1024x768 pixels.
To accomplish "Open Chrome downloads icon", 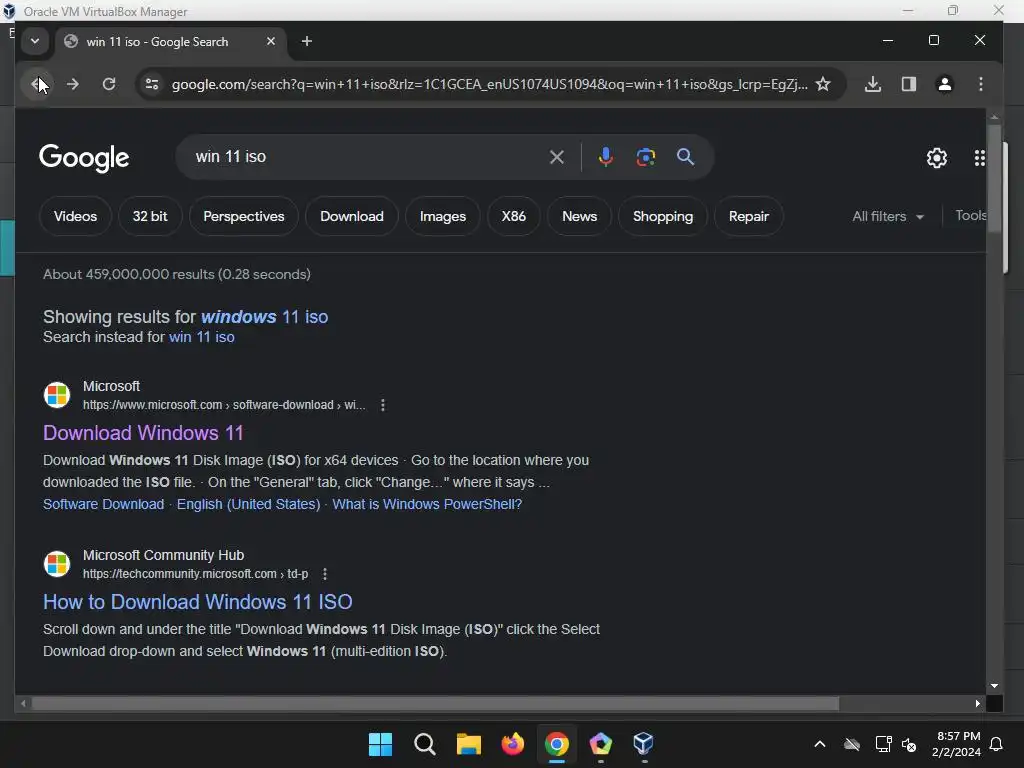I will pos(873,84).
